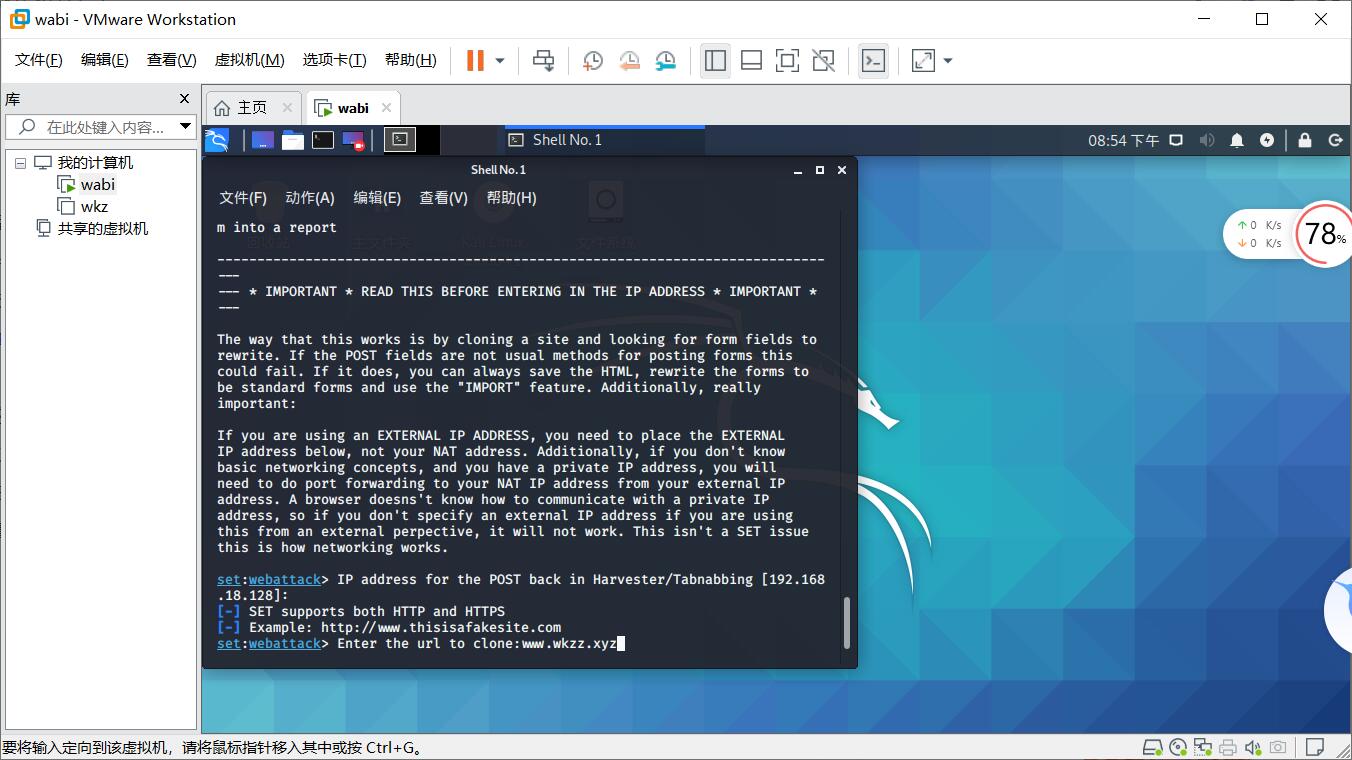Image resolution: width=1352 pixels, height=760 pixels.
Task: Toggle Unity mode in the toolbar
Action: (x=823, y=61)
